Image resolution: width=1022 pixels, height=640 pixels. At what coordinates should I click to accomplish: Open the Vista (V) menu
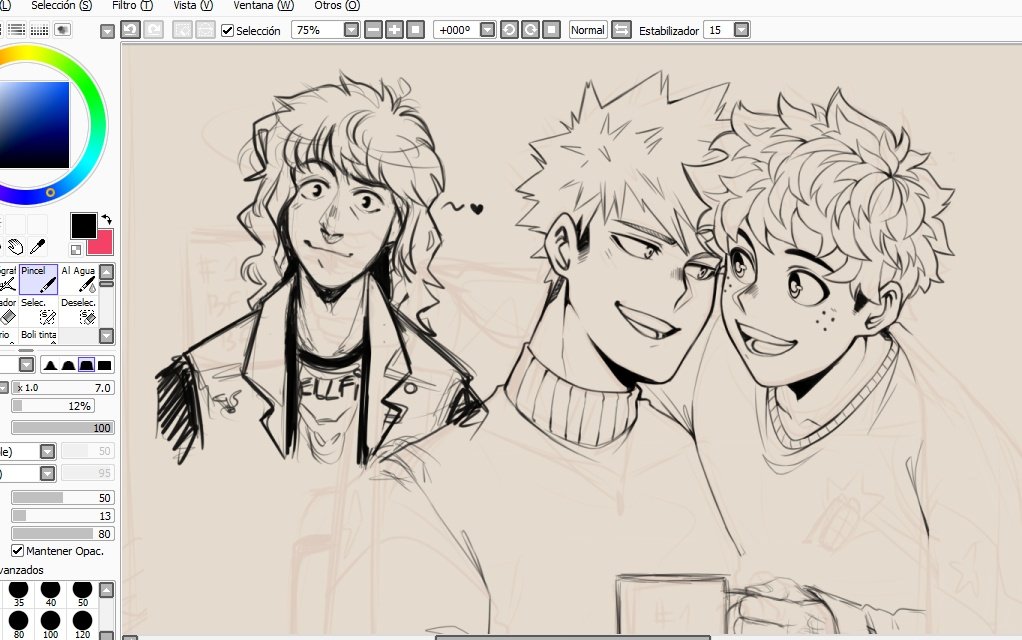pyautogui.click(x=193, y=6)
